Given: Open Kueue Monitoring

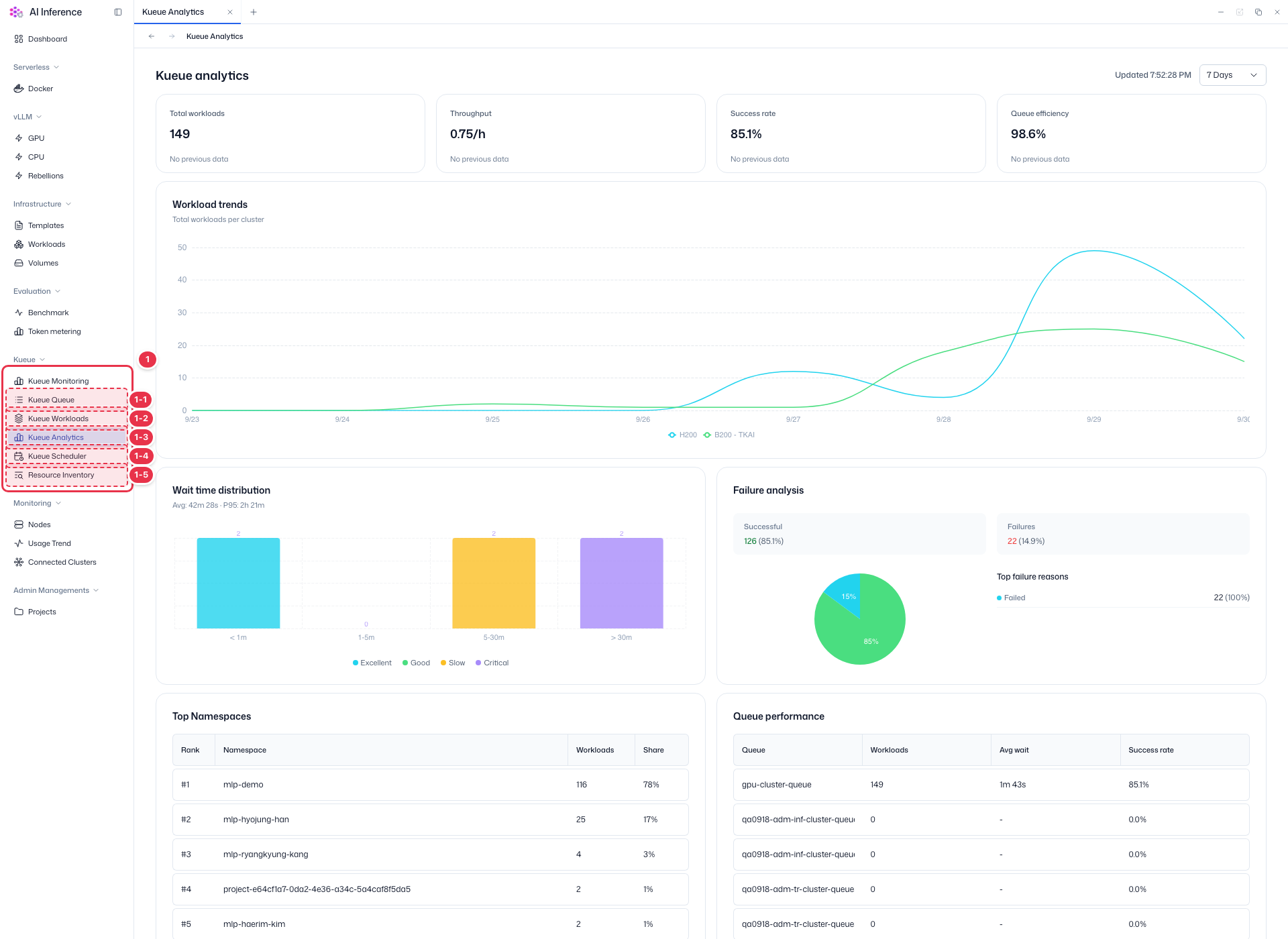Looking at the screenshot, I should pyautogui.click(x=58, y=381).
